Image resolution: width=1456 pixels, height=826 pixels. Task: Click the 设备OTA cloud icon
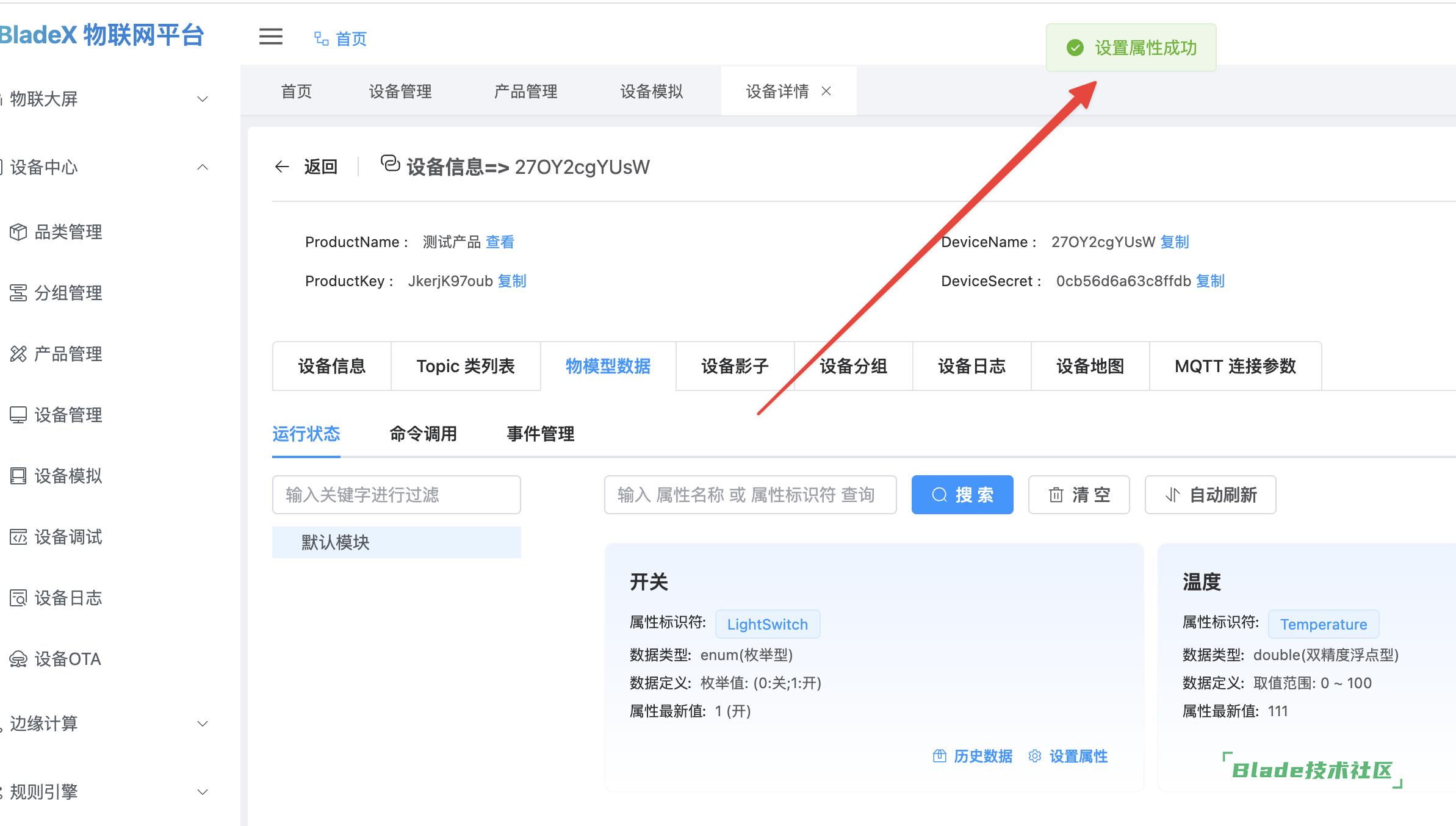coord(18,659)
